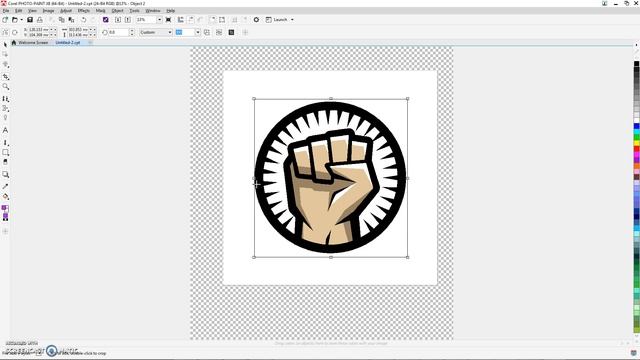
Task: Select the Zoom magnifier tool
Action: point(5,87)
